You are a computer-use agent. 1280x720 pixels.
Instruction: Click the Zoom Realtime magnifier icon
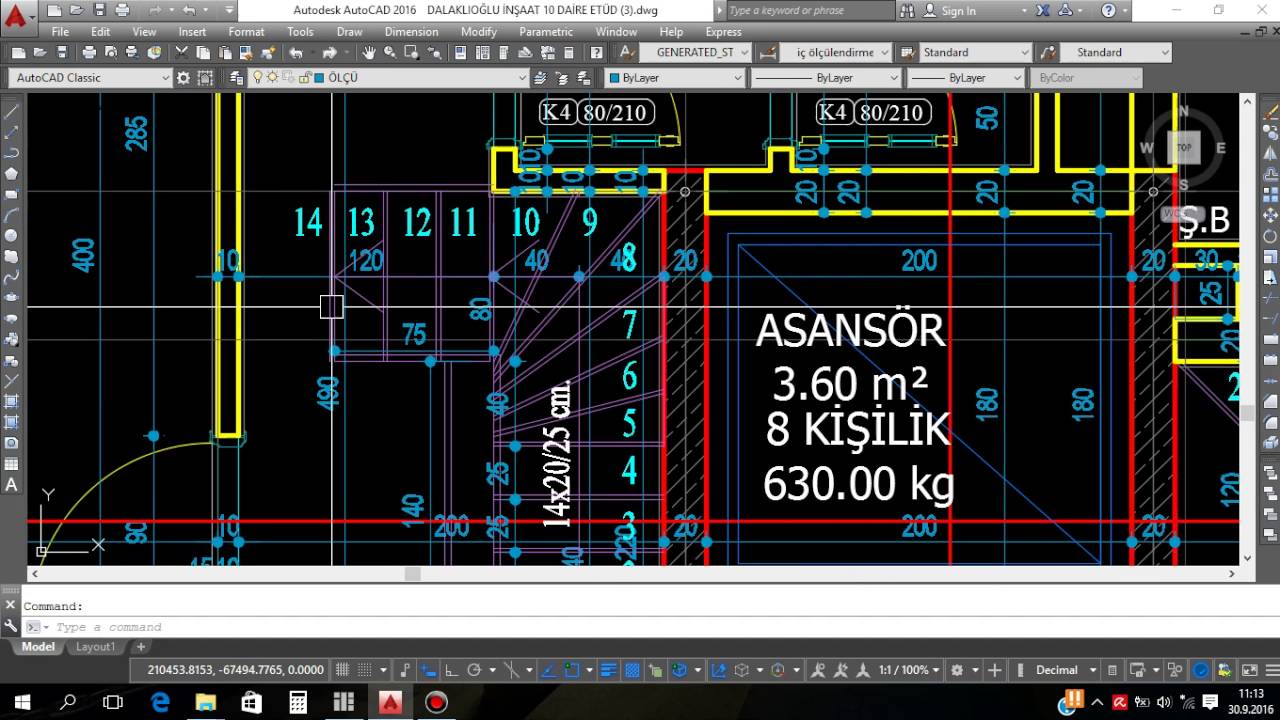point(389,52)
